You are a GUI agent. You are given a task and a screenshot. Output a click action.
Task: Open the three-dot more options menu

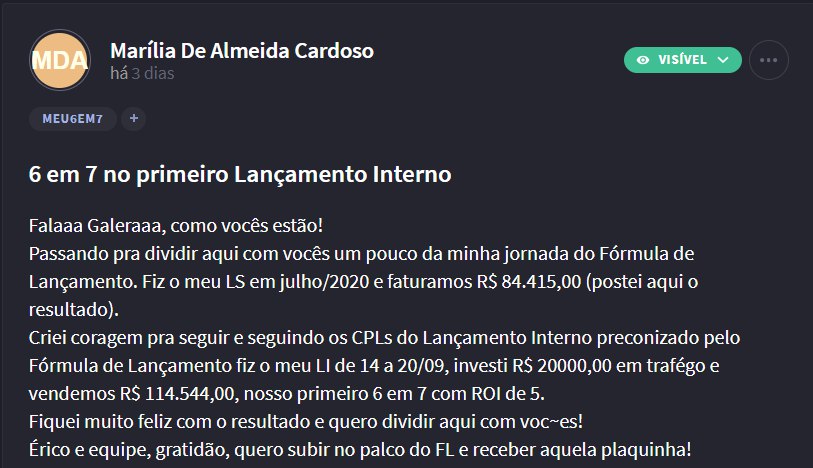[x=768, y=60]
